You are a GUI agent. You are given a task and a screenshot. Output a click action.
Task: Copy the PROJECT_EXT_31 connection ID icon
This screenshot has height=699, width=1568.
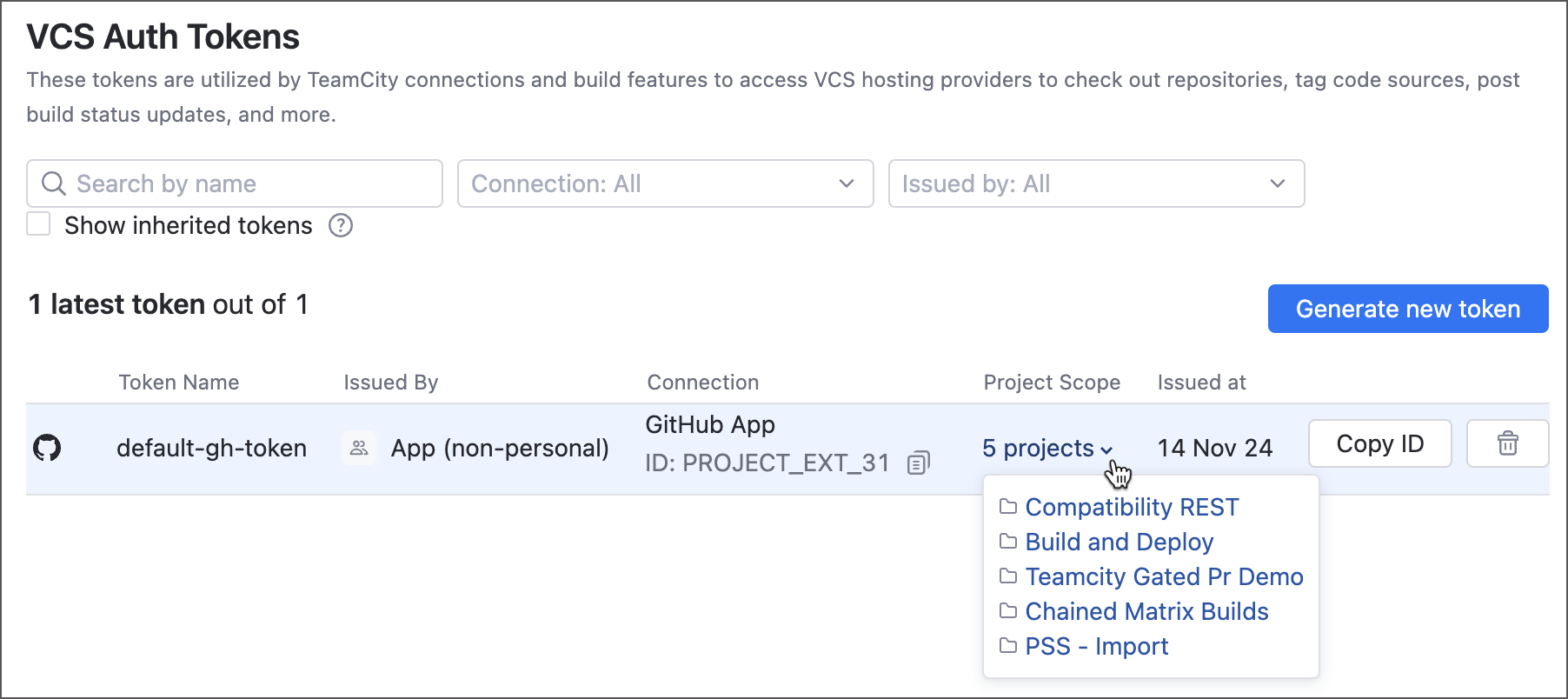coord(918,463)
